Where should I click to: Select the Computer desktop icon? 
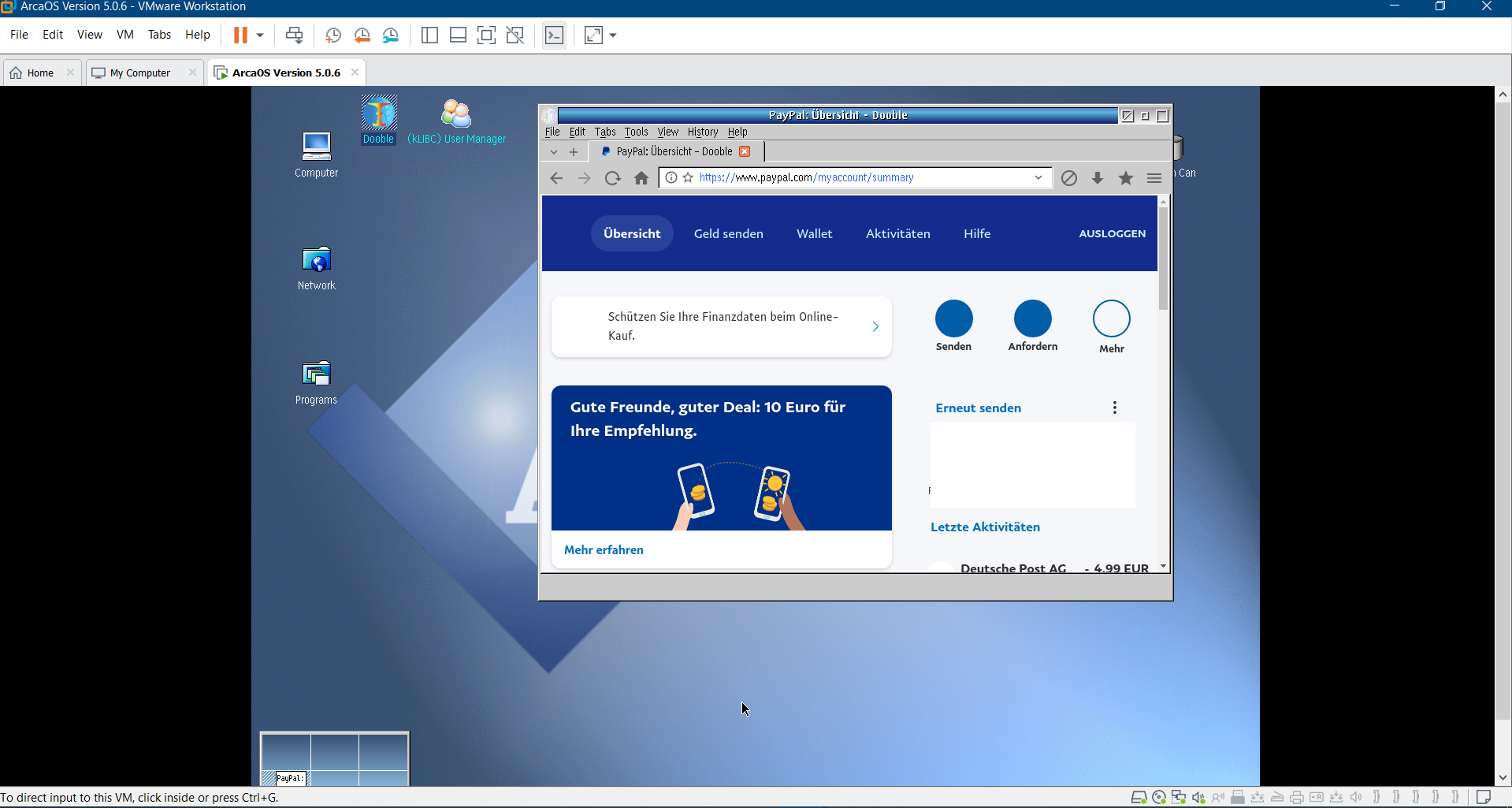click(316, 155)
